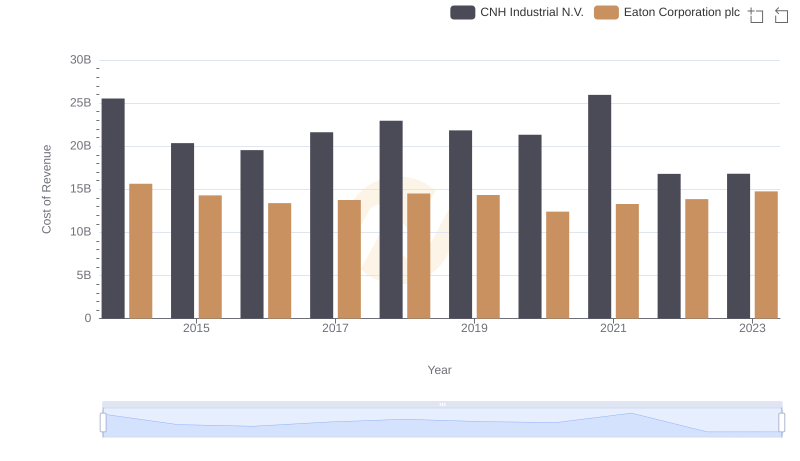The height and width of the screenshot is (461, 800).
Task: Click the Cost of Revenue axis title
Action: [x=46, y=189]
